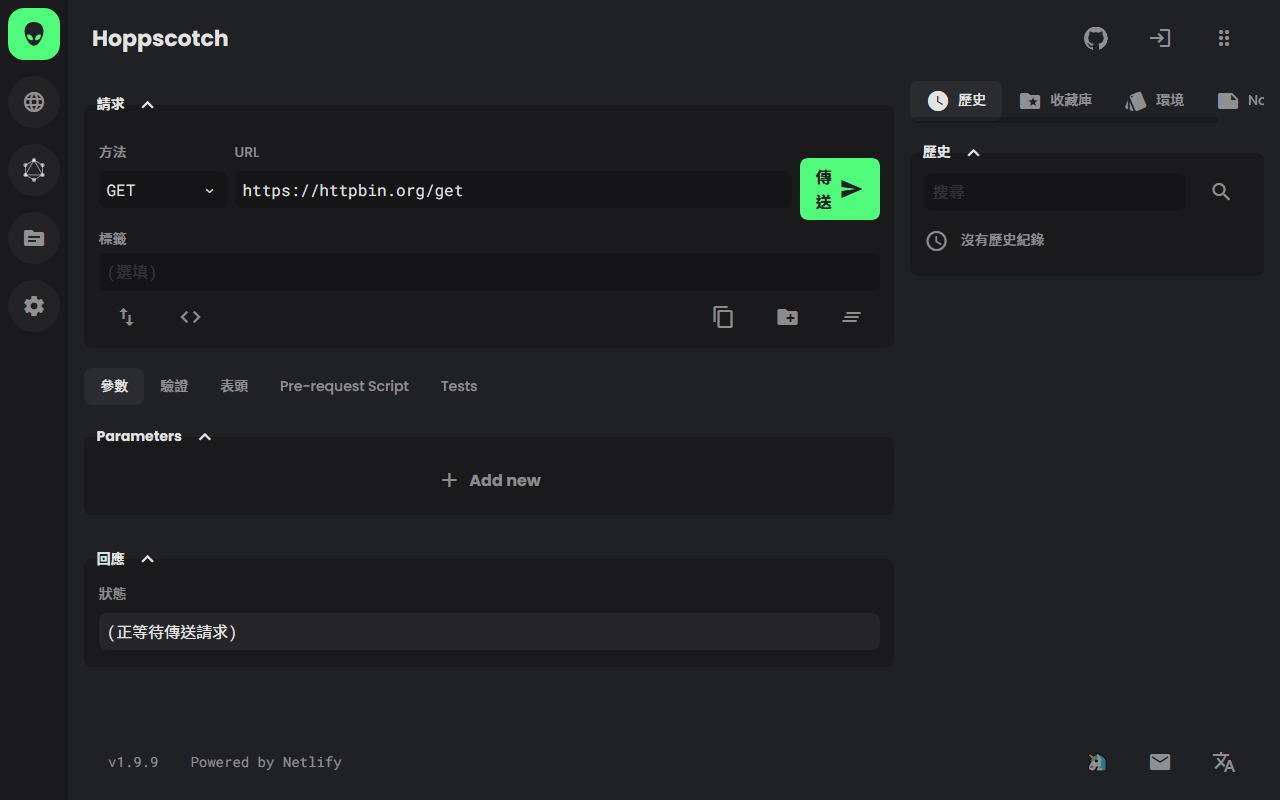Click the paper-plane icon on send button

pos(851,189)
